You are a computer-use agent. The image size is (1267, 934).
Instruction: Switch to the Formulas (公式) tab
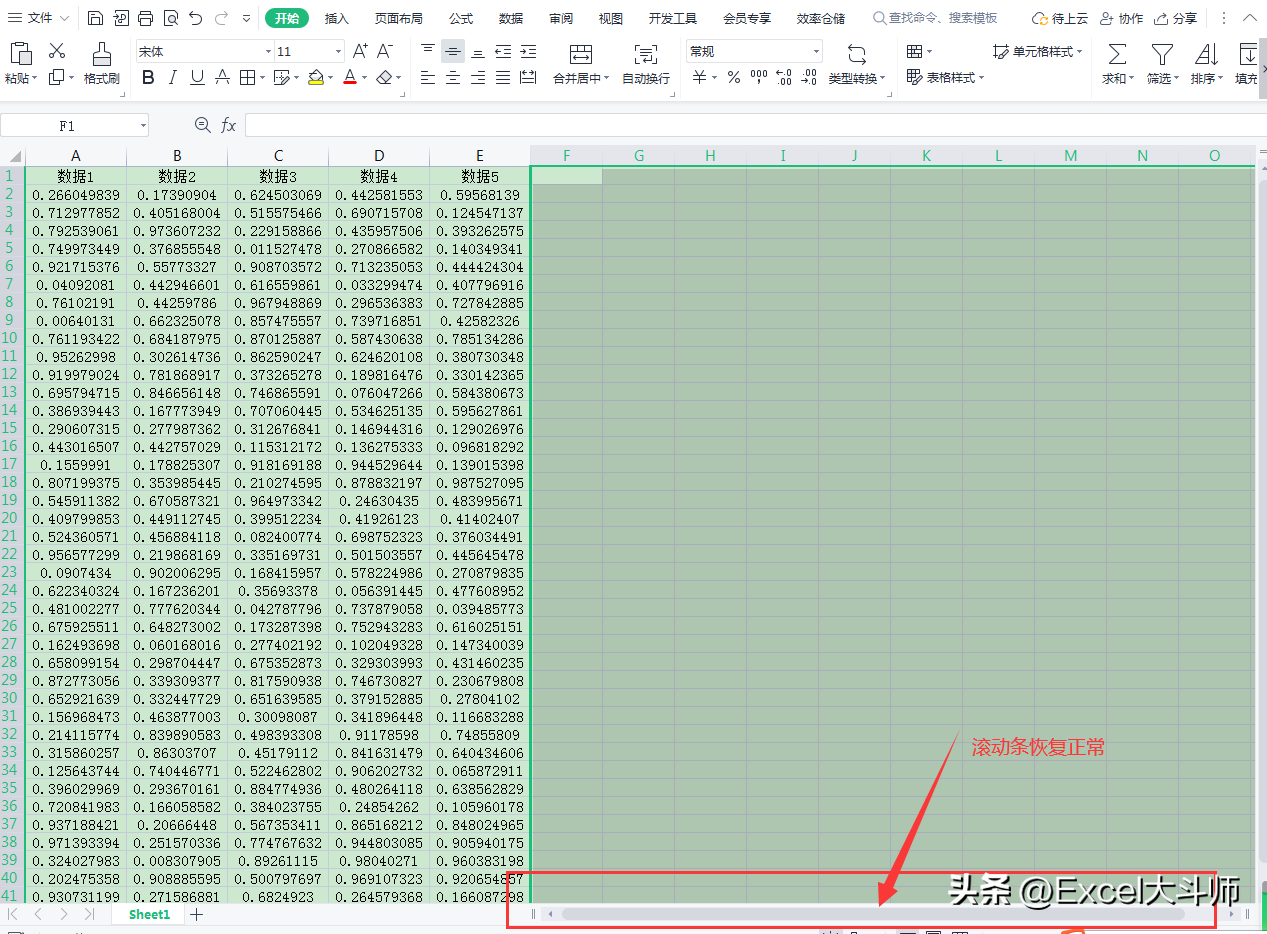[x=461, y=18]
